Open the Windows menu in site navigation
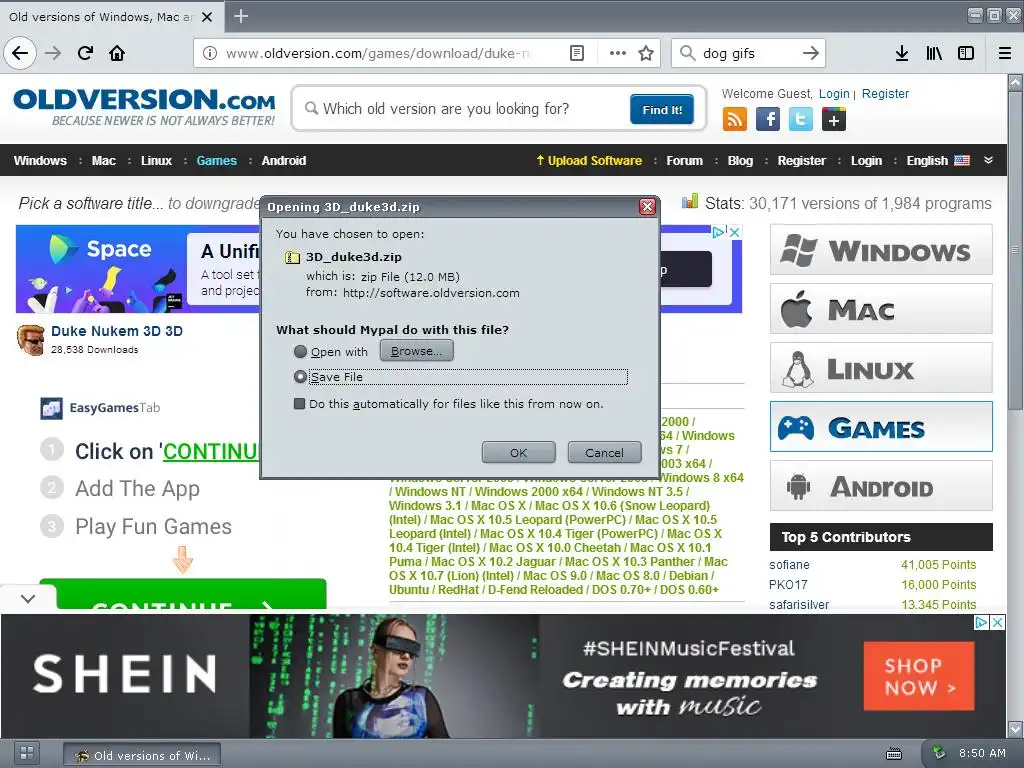 (40, 161)
